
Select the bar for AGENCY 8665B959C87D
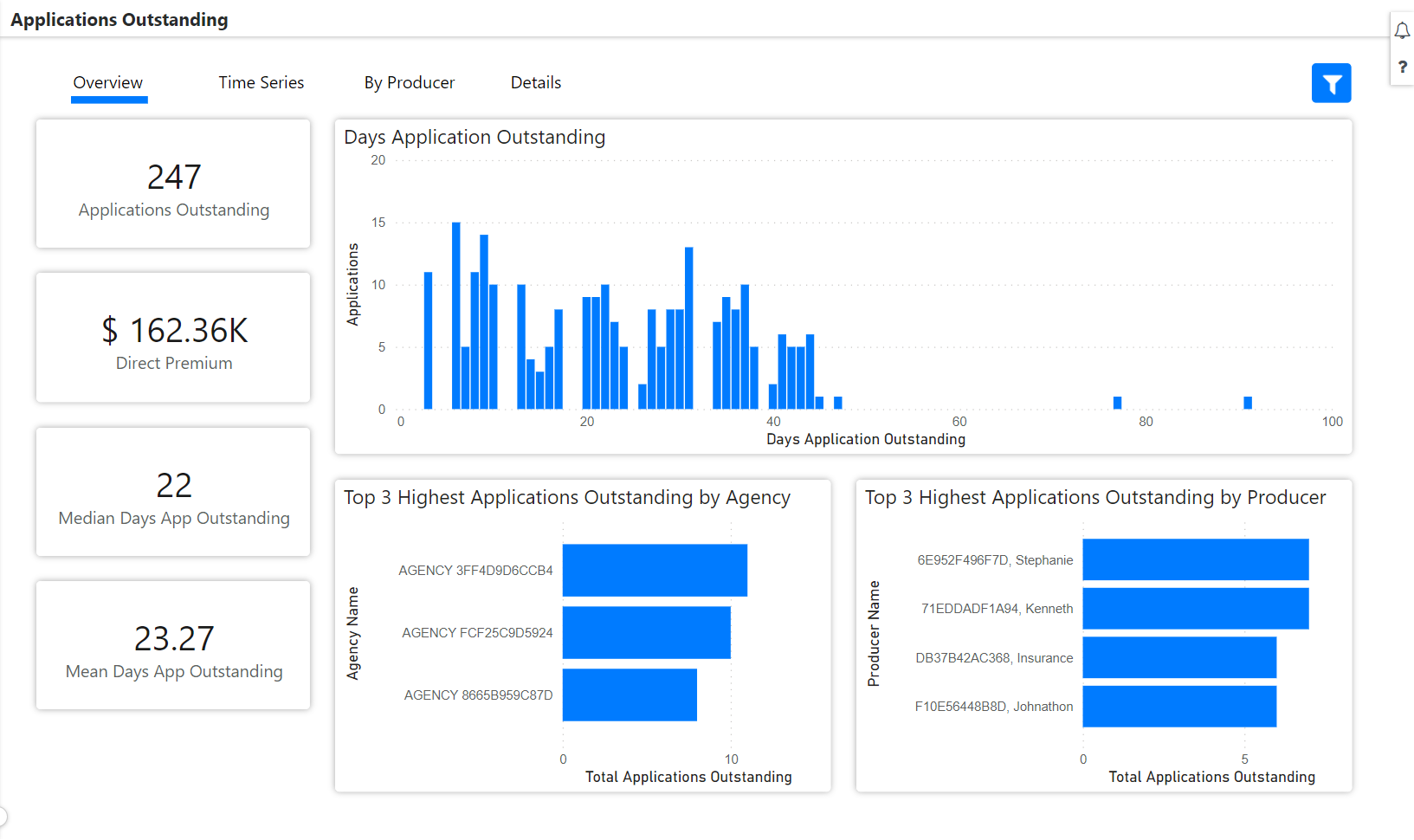pyautogui.click(x=630, y=695)
